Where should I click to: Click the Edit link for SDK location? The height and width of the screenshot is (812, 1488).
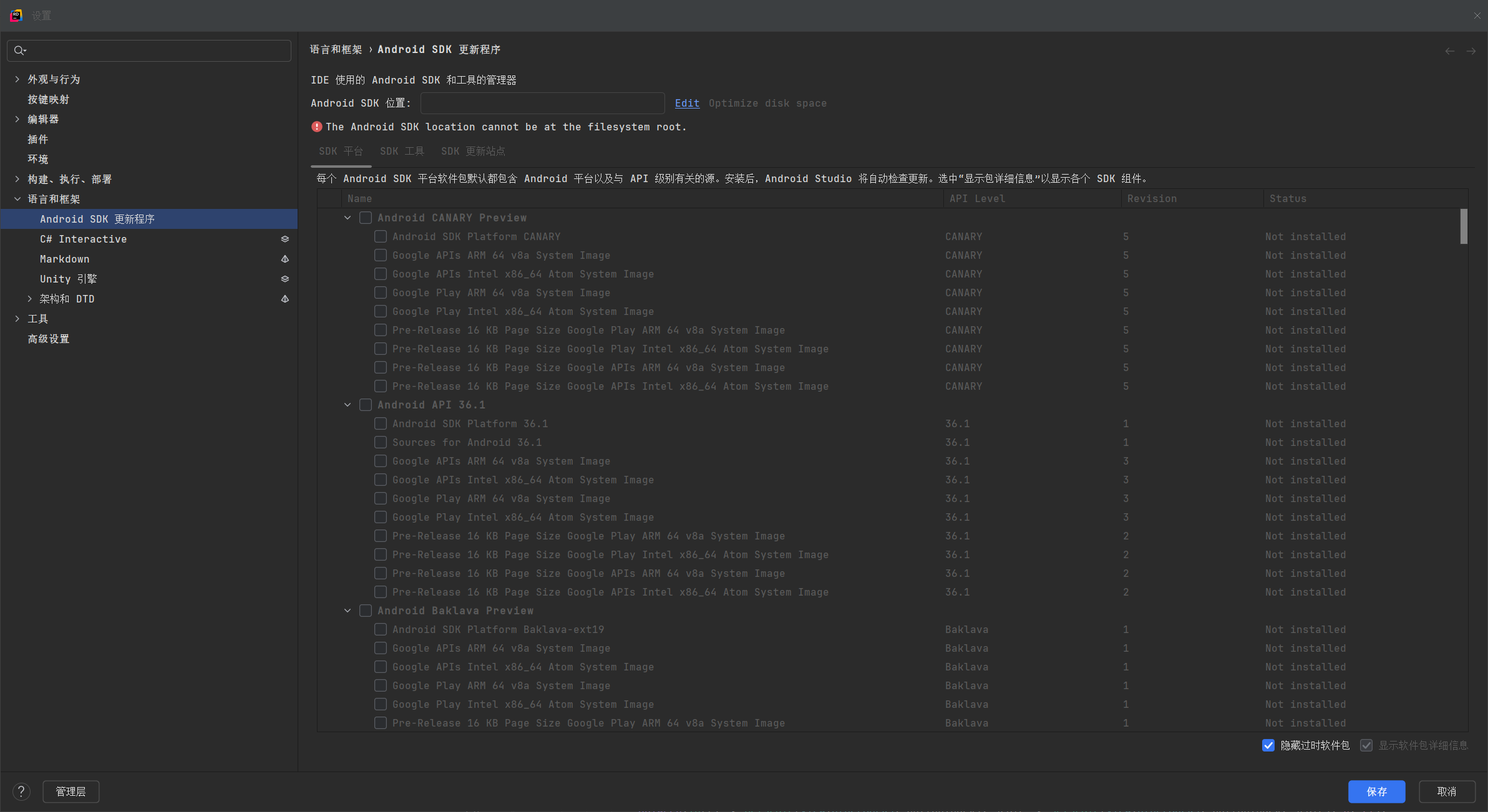pos(686,103)
